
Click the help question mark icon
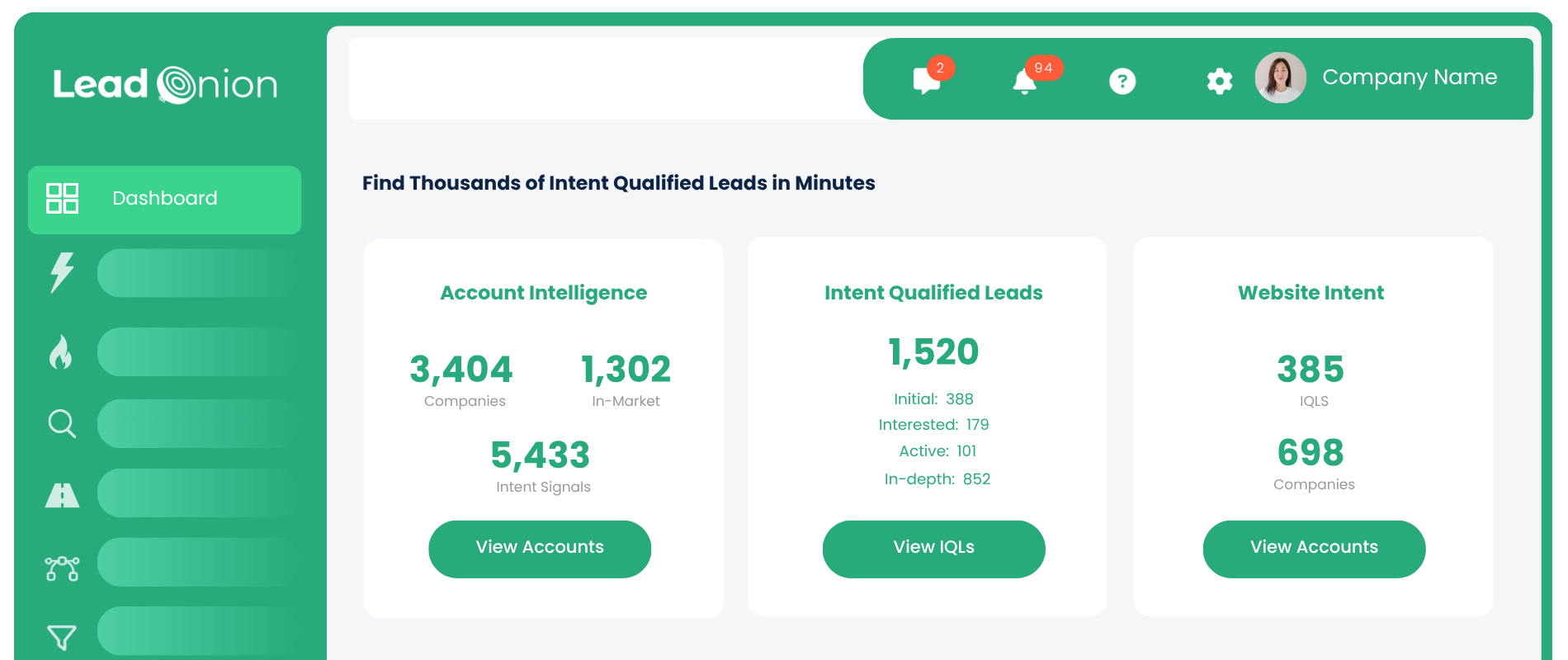point(1122,81)
